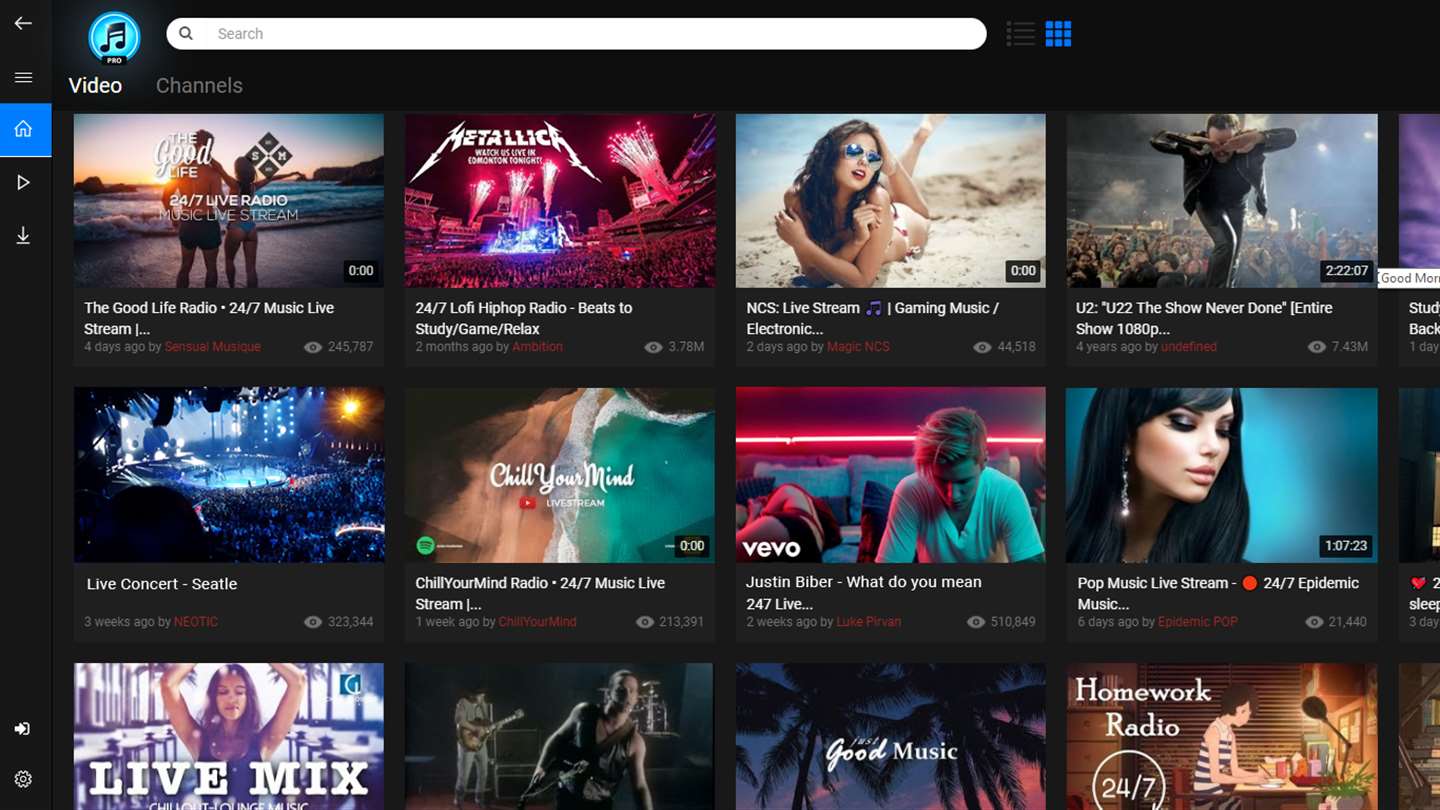Open the Metallica concert thumbnail
This screenshot has width=1440, height=810.
[x=560, y=201]
